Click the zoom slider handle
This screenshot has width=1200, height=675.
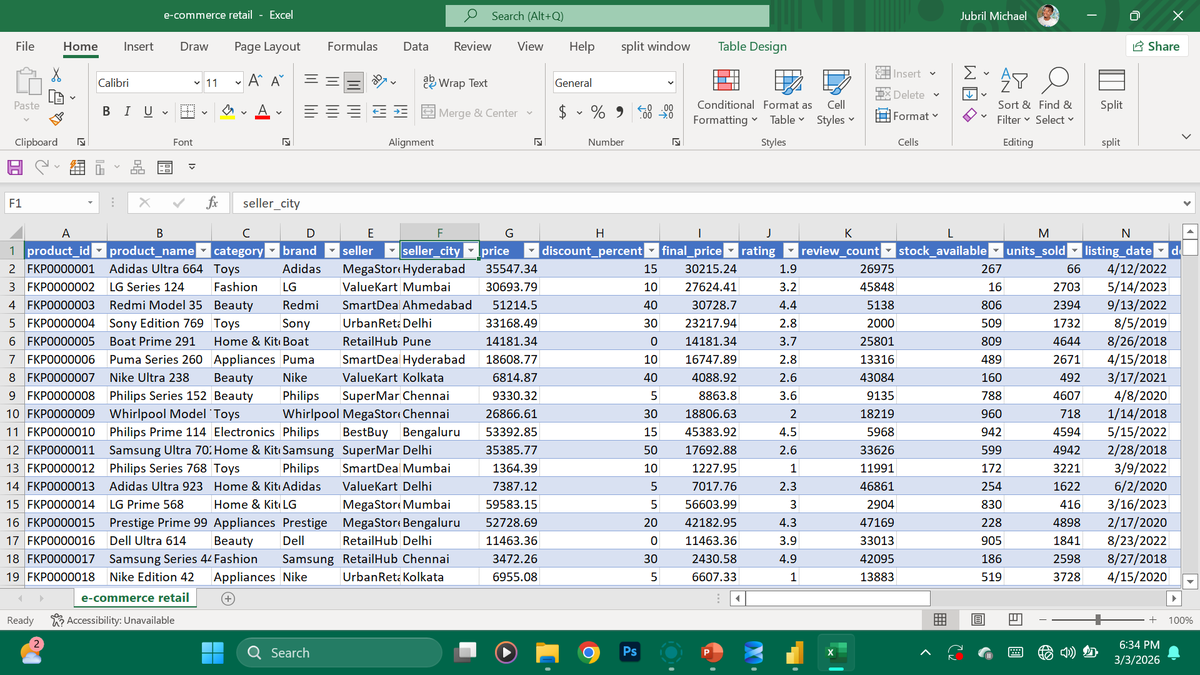pos(1099,620)
